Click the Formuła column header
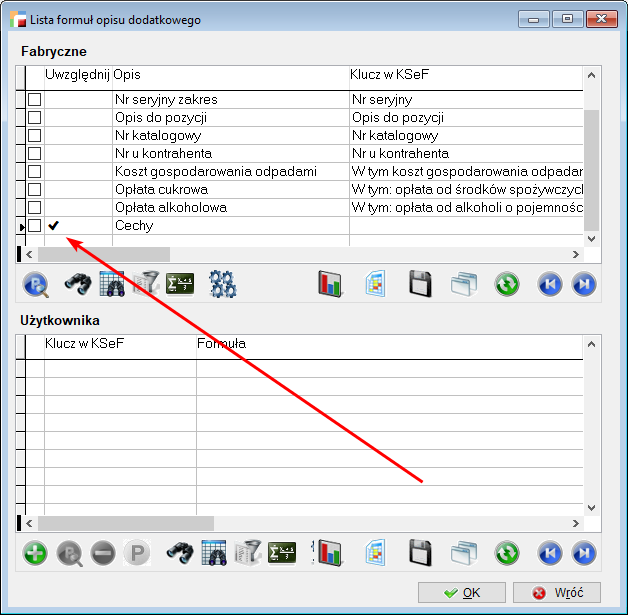 (388, 344)
